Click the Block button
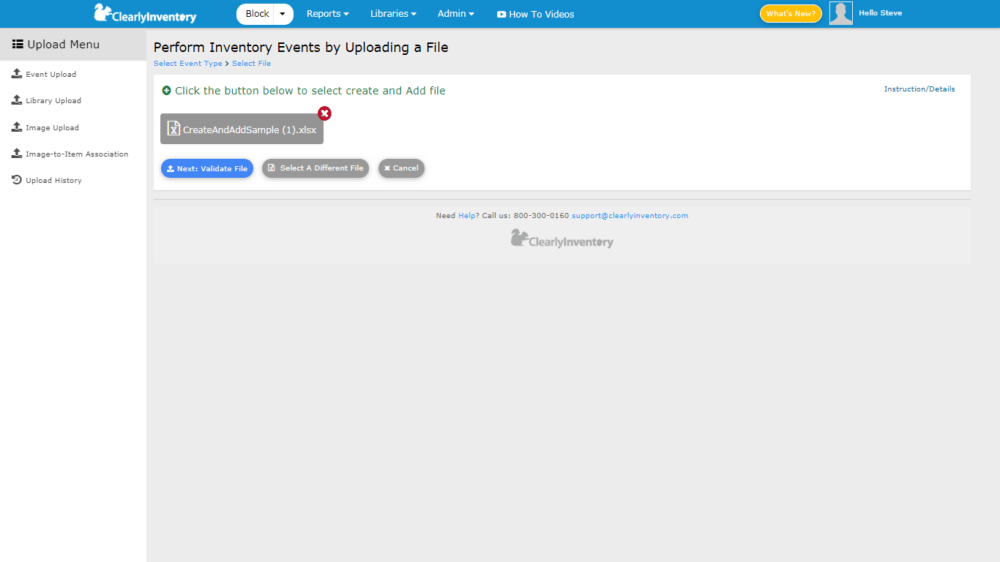 (x=257, y=14)
